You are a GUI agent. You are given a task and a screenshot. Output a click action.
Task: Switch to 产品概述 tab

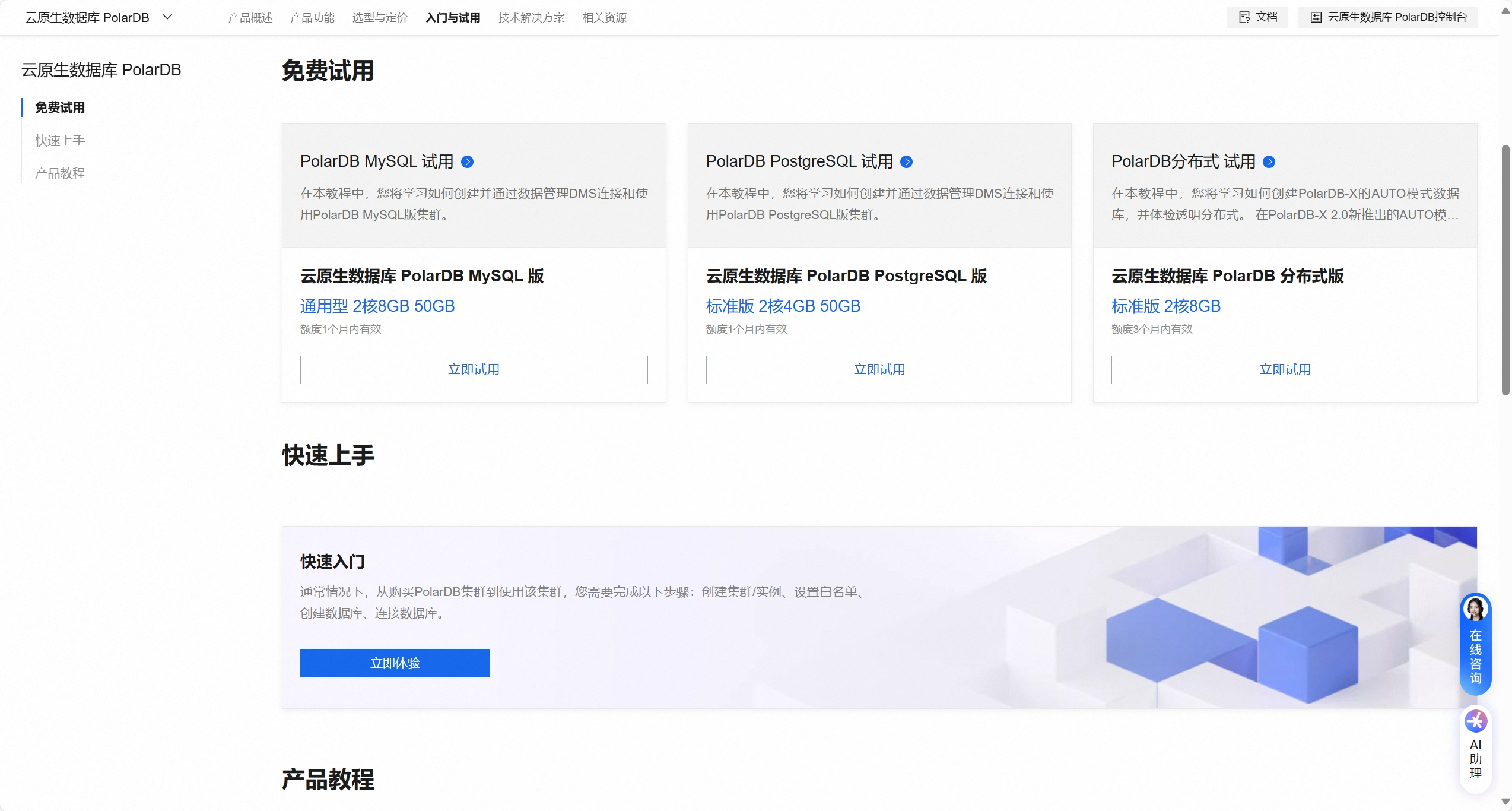point(250,18)
